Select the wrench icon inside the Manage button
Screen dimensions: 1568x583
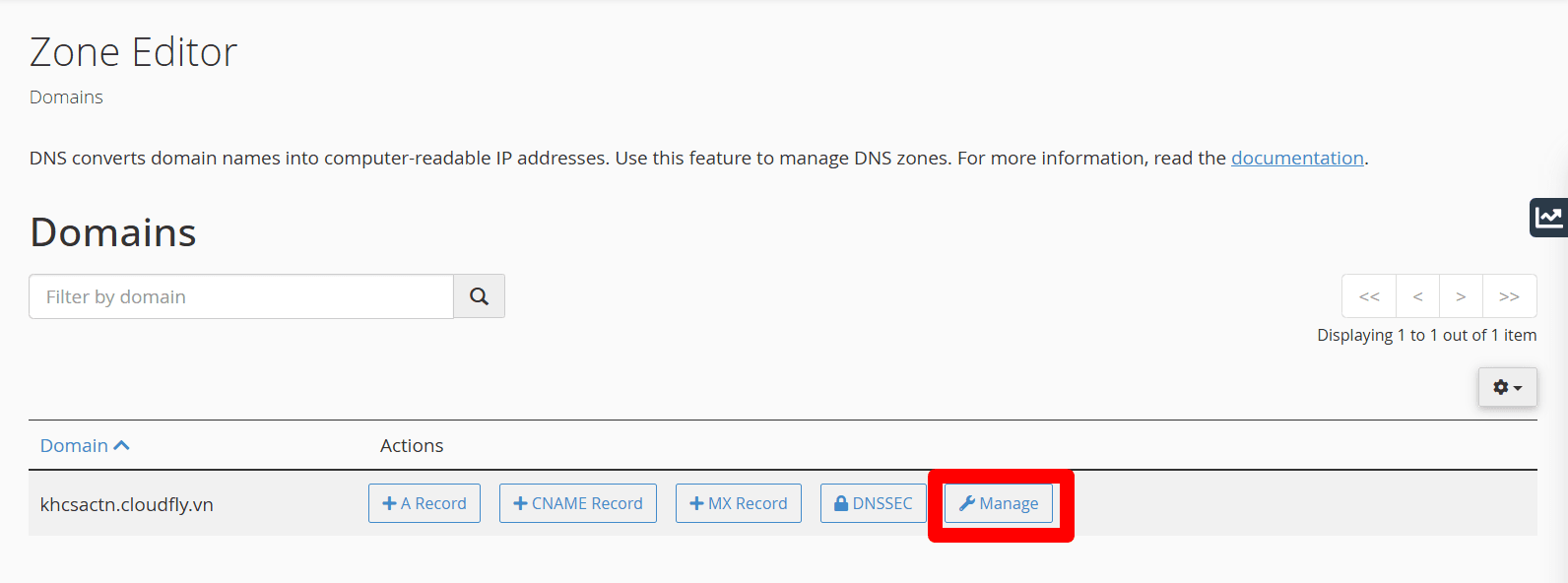click(968, 503)
